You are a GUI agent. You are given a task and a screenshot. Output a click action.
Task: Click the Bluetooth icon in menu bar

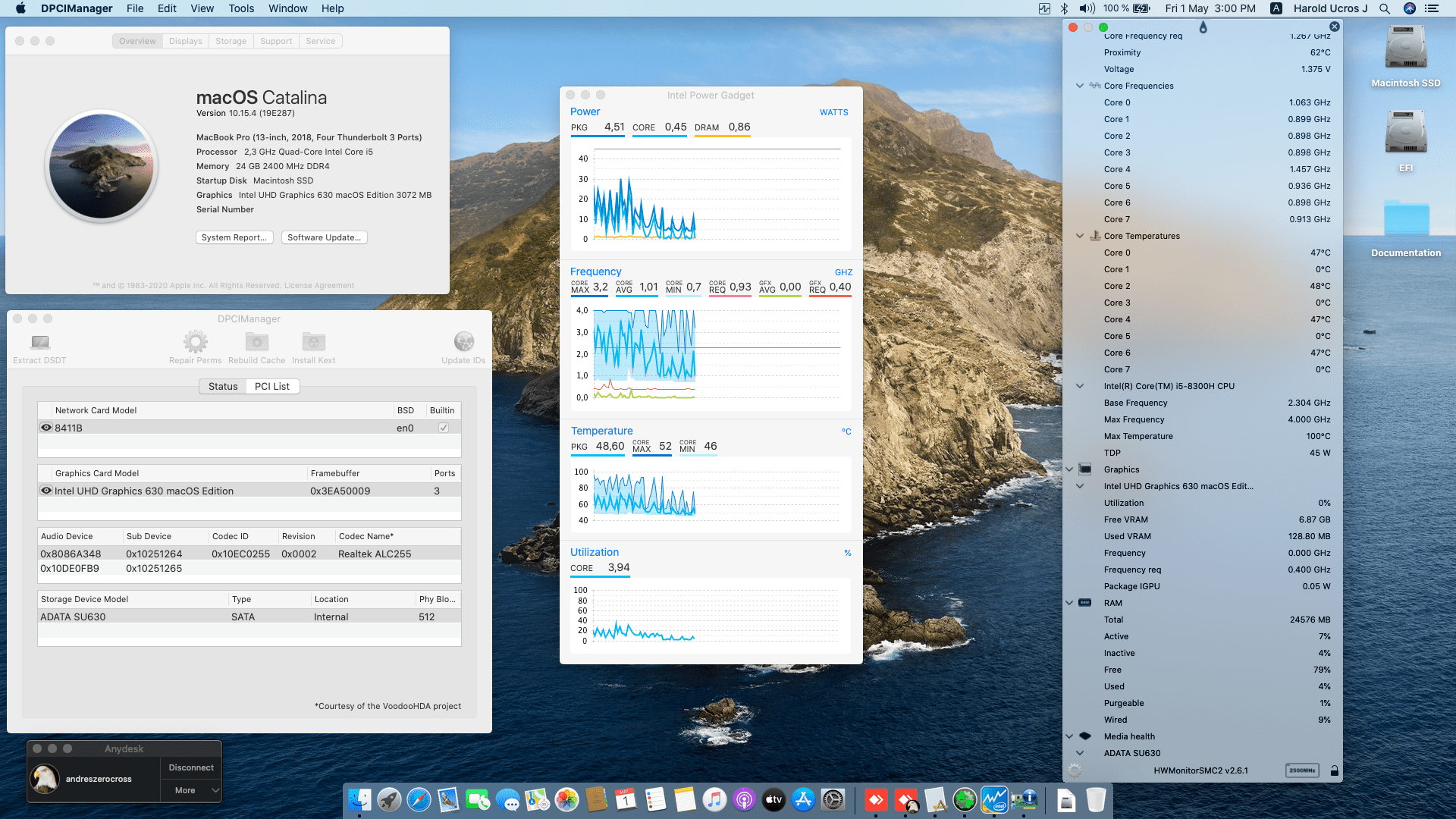pos(1064,8)
